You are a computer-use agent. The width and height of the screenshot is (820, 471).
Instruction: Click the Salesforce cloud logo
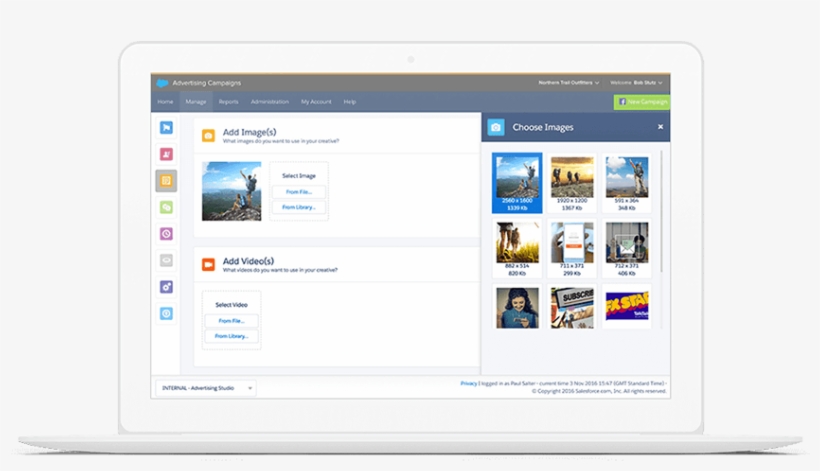click(x=162, y=83)
